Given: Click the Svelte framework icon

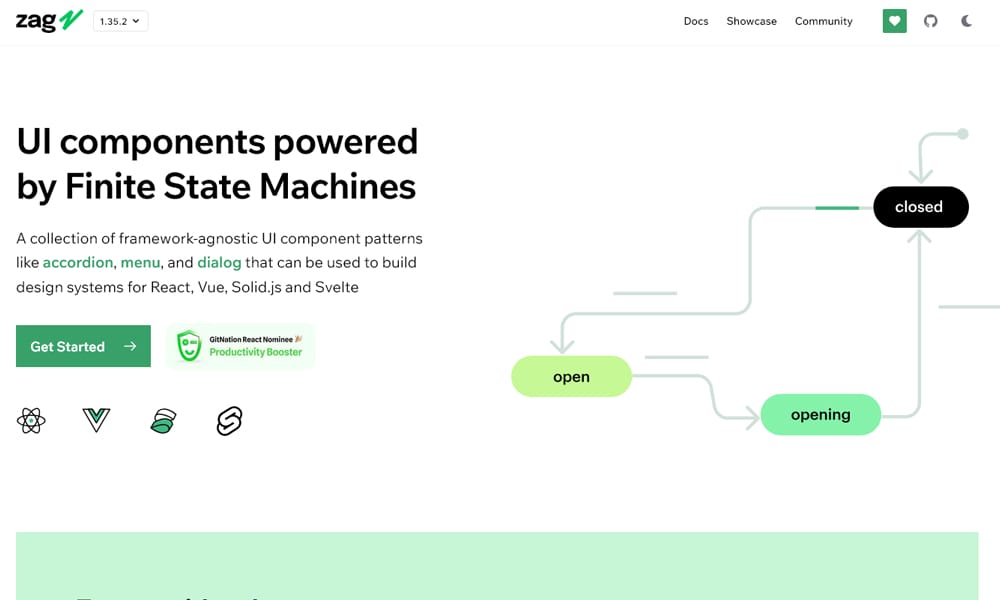Looking at the screenshot, I should (x=230, y=421).
